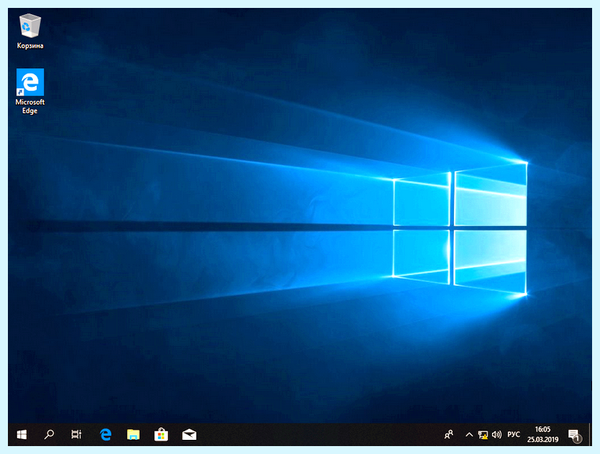Open the People icon in taskbar
Image resolution: width=600 pixels, height=454 pixels.
pyautogui.click(x=448, y=434)
